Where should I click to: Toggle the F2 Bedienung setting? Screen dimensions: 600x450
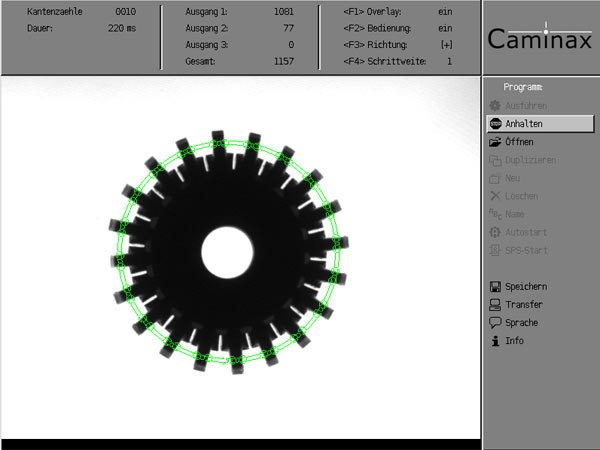[x=444, y=28]
